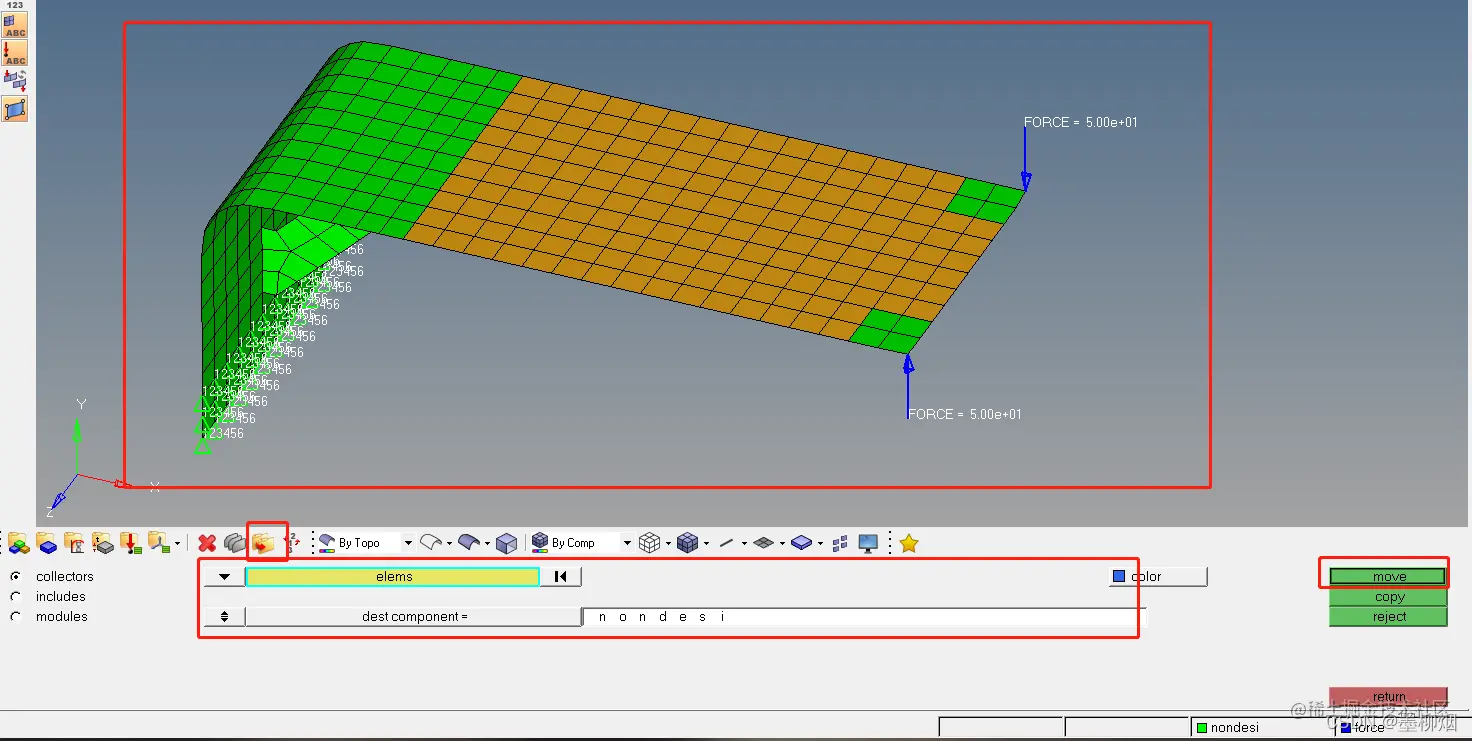1472x741 pixels.
Task: Click the Components collector icon
Action: [19, 543]
